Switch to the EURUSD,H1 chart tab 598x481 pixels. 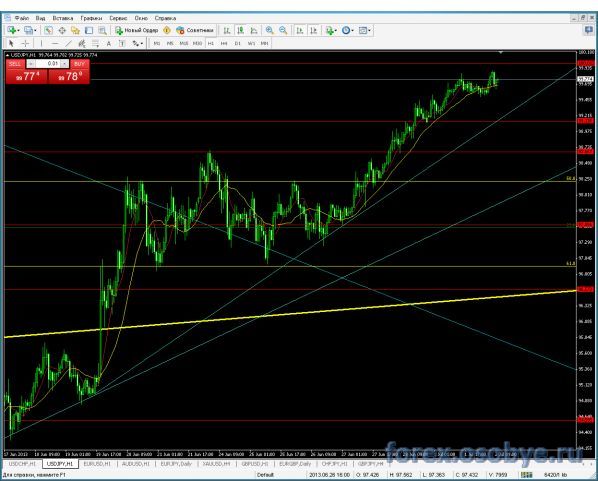(97, 464)
